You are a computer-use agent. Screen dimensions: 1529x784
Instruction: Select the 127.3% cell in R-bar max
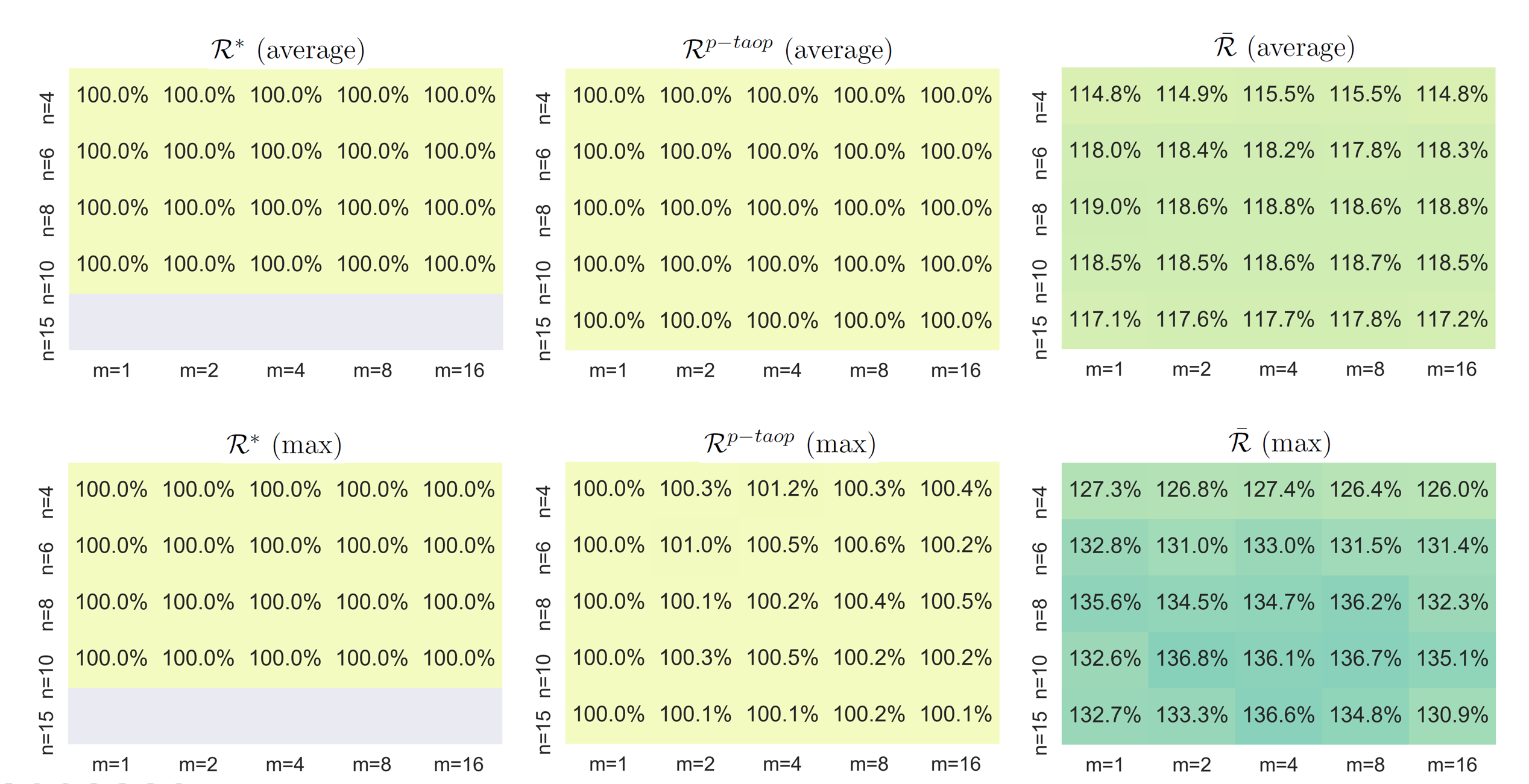1105,489
